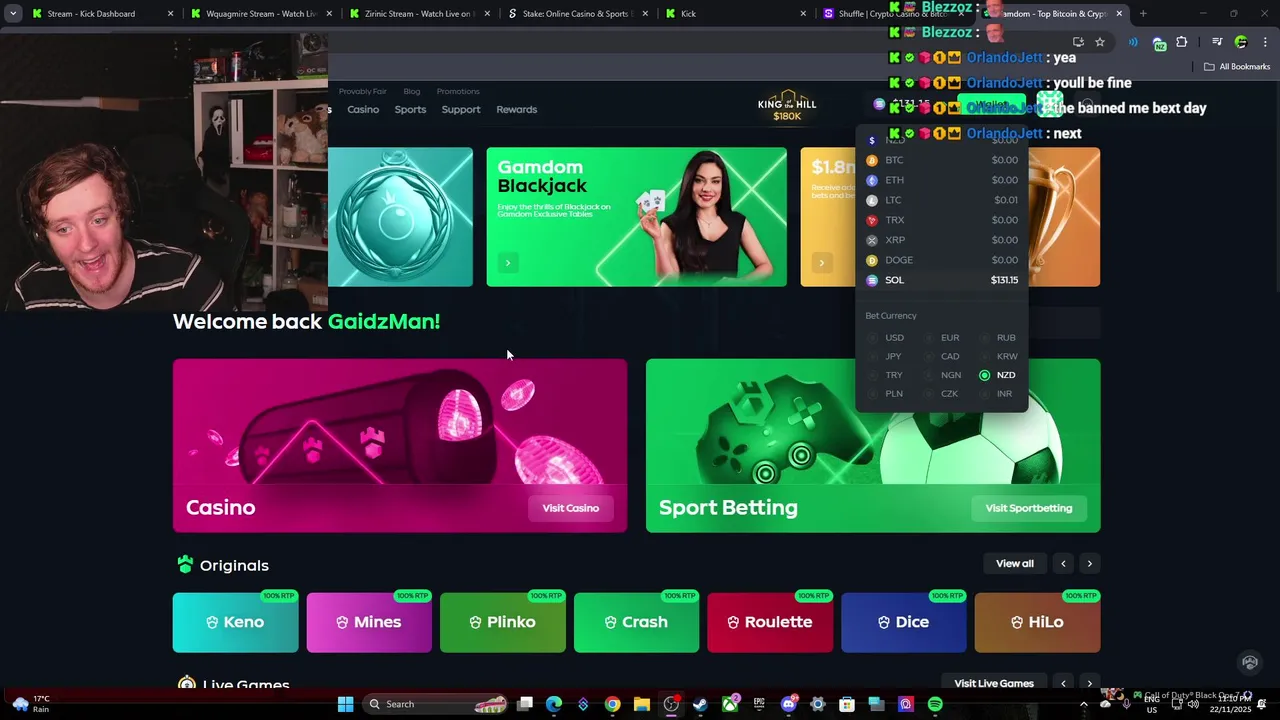
Task: Open Chrome media controls icon
Action: click(1217, 42)
